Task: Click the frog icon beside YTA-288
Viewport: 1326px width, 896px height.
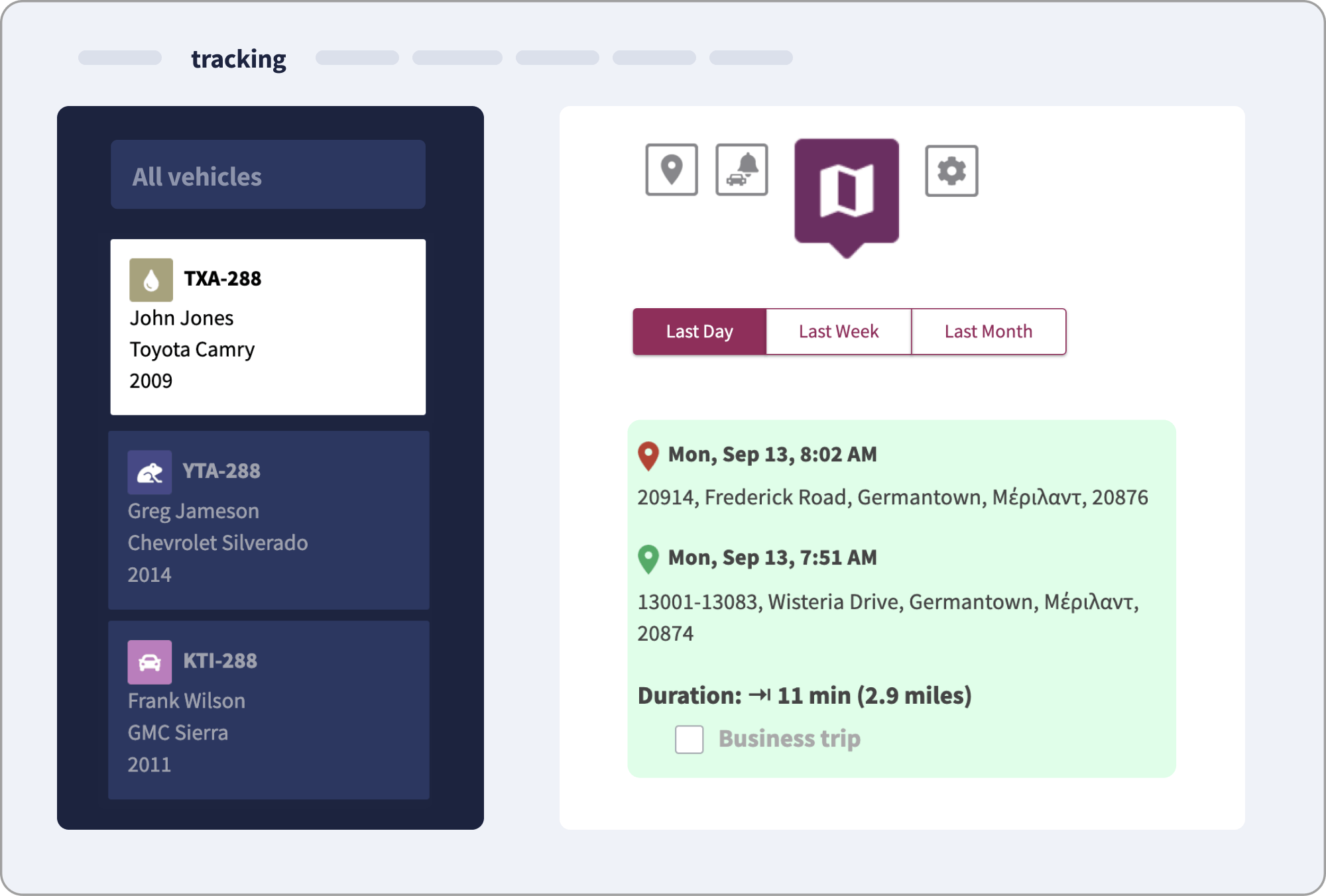Action: pos(150,473)
